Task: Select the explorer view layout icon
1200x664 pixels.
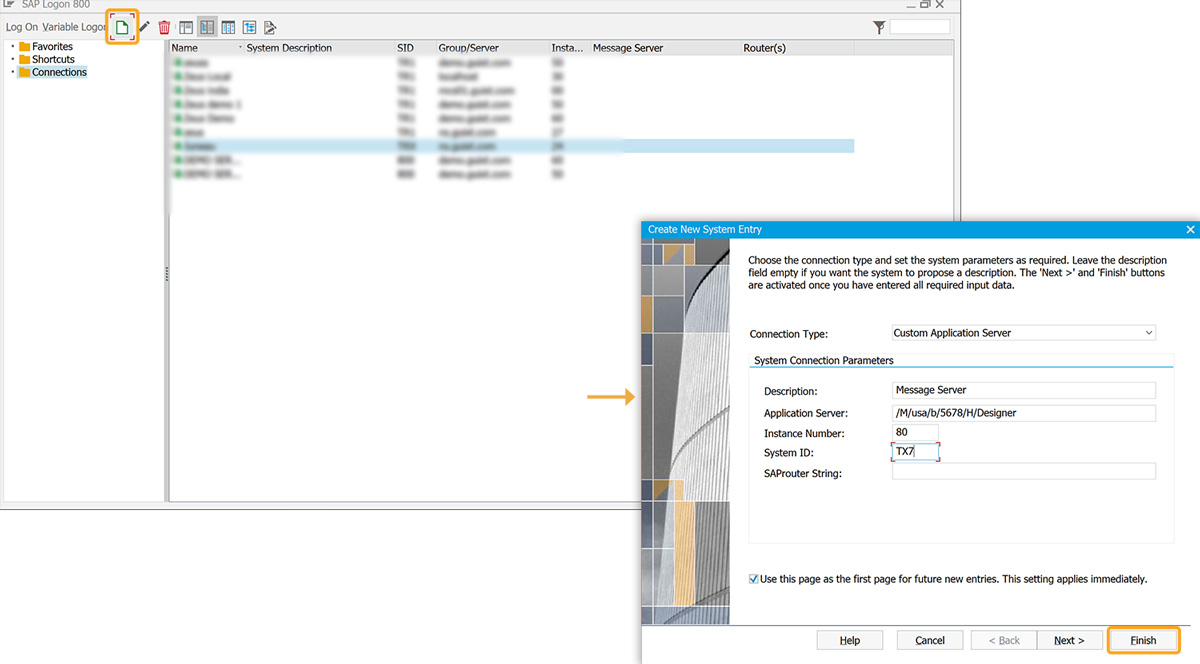Action: coord(186,27)
